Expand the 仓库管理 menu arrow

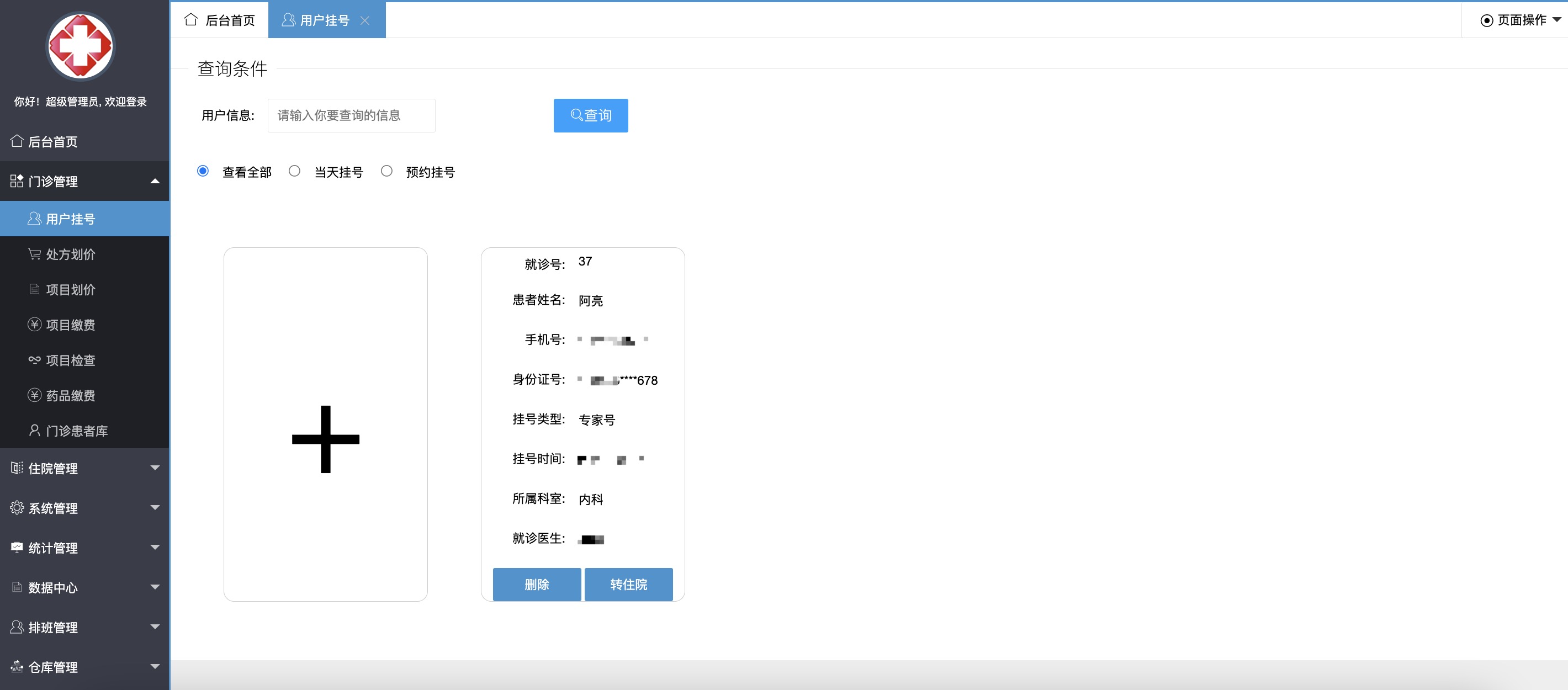pos(155,666)
